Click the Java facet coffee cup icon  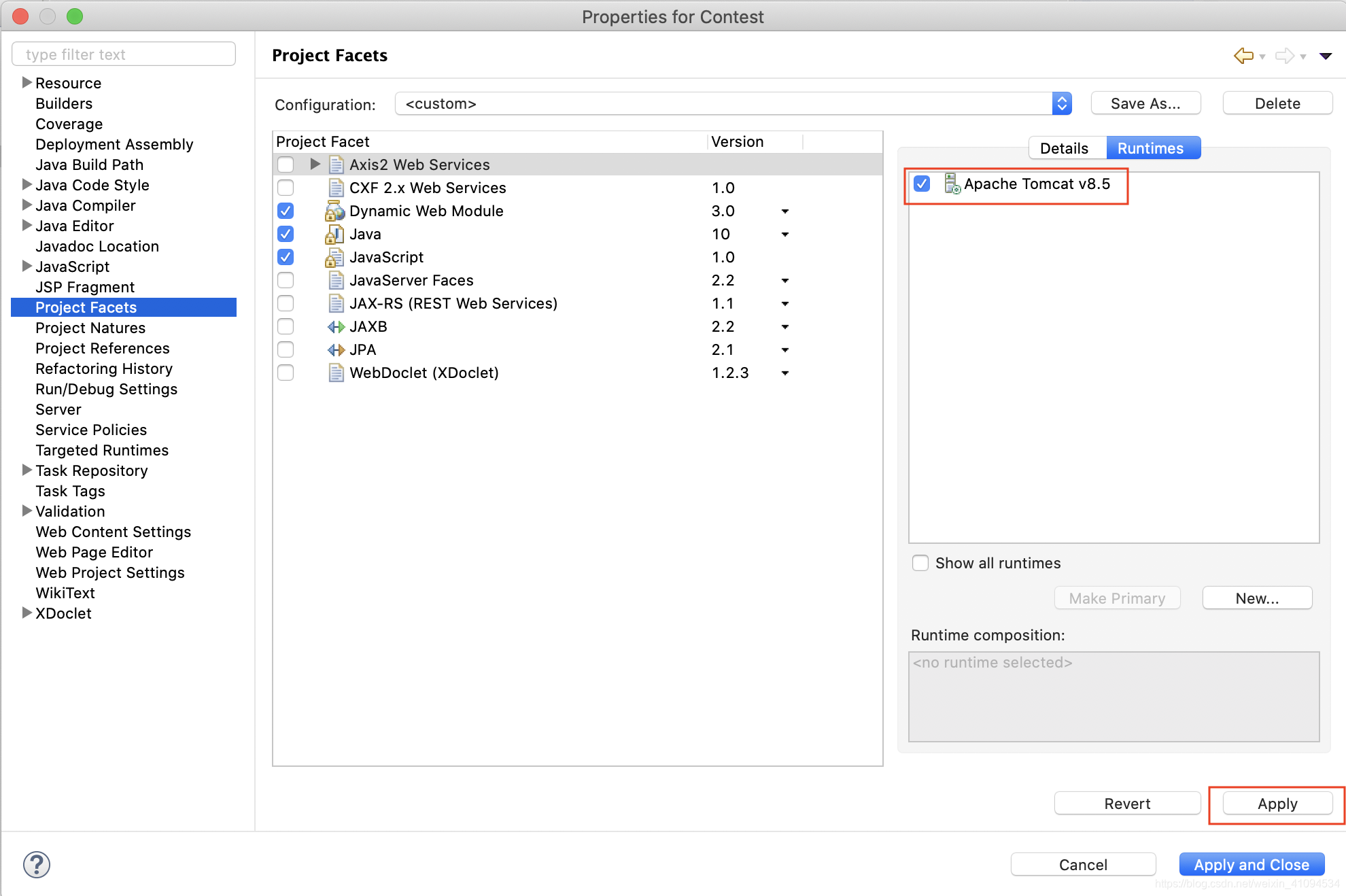(x=334, y=234)
